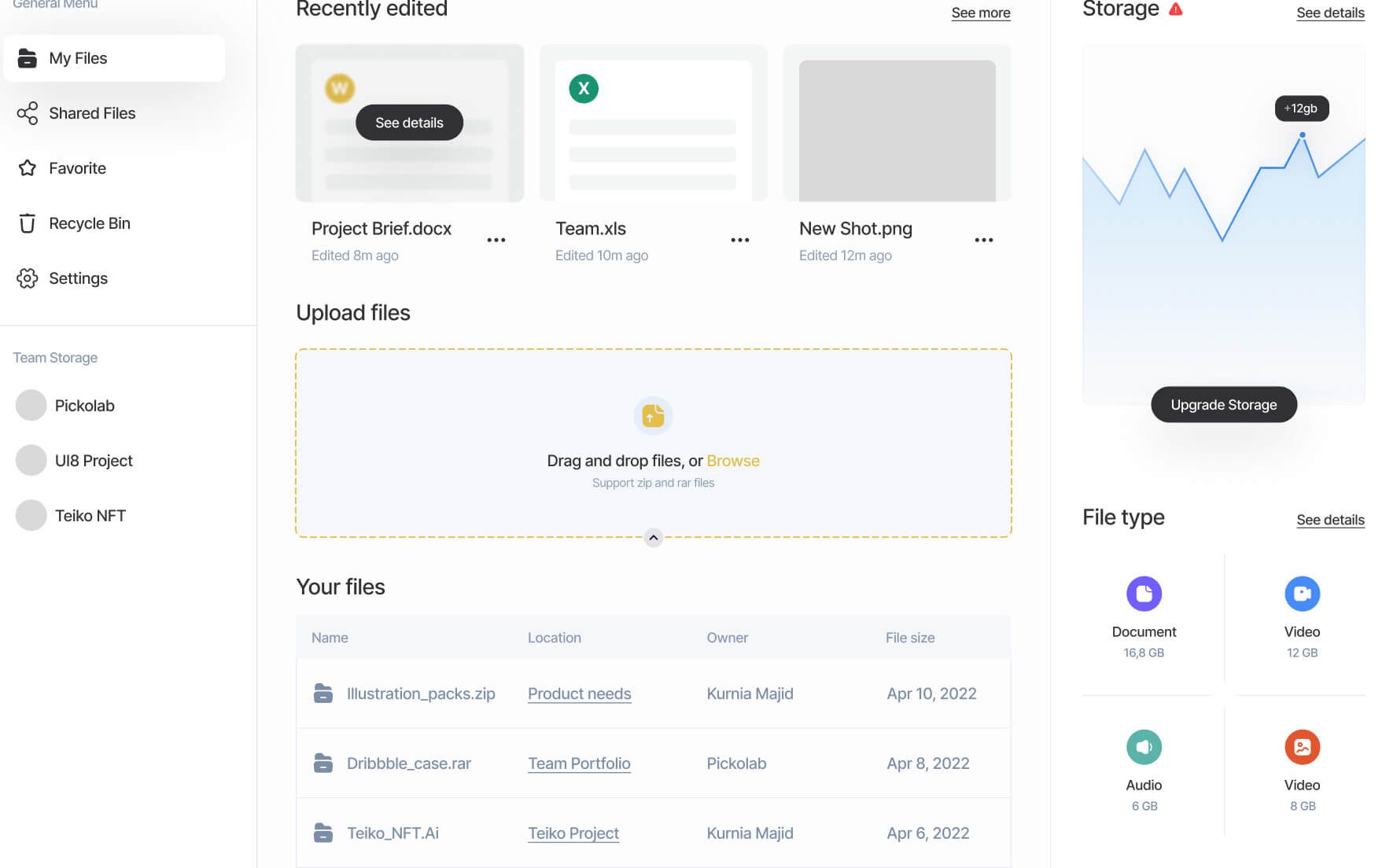The width and height of the screenshot is (1397, 868).
Task: Open more options for Project Brief.docx
Action: (x=496, y=240)
